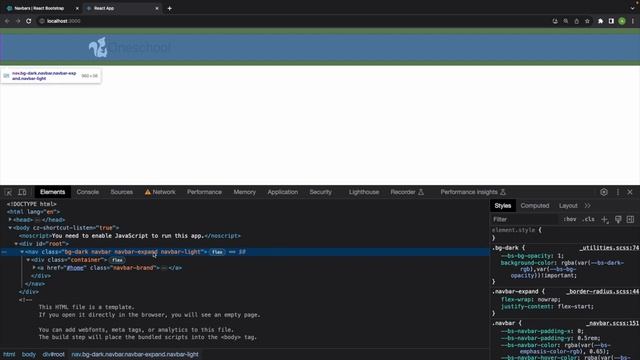Expand the anchor navbar-brand node
The image size is (640, 360).
34,268
